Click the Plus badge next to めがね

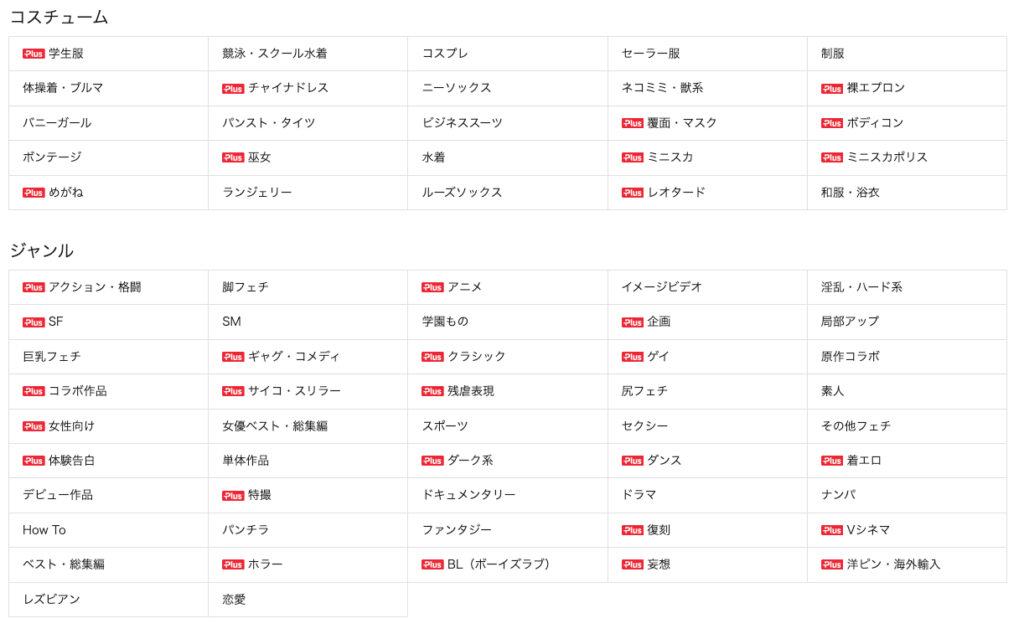click(33, 193)
